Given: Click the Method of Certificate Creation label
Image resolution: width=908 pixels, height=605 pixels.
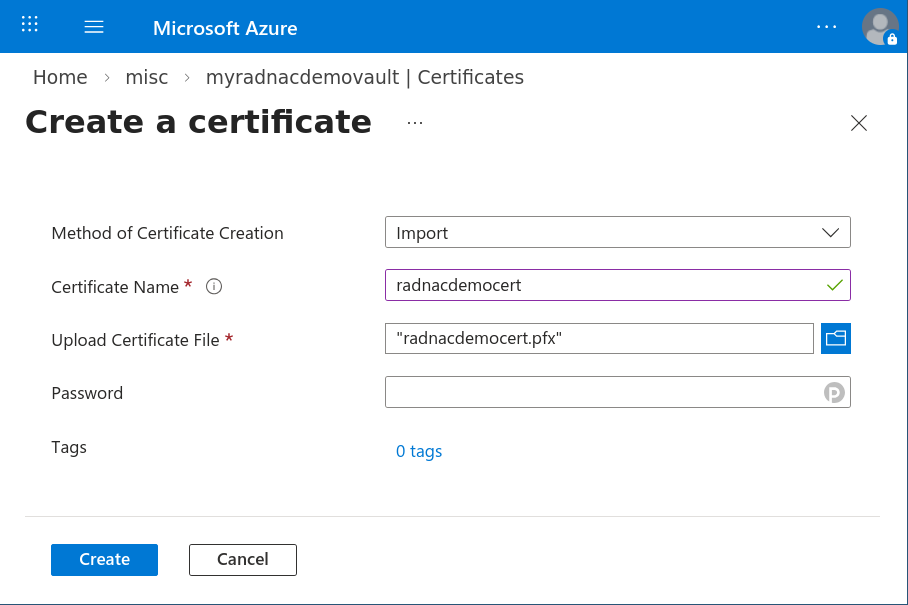Looking at the screenshot, I should [x=167, y=233].
